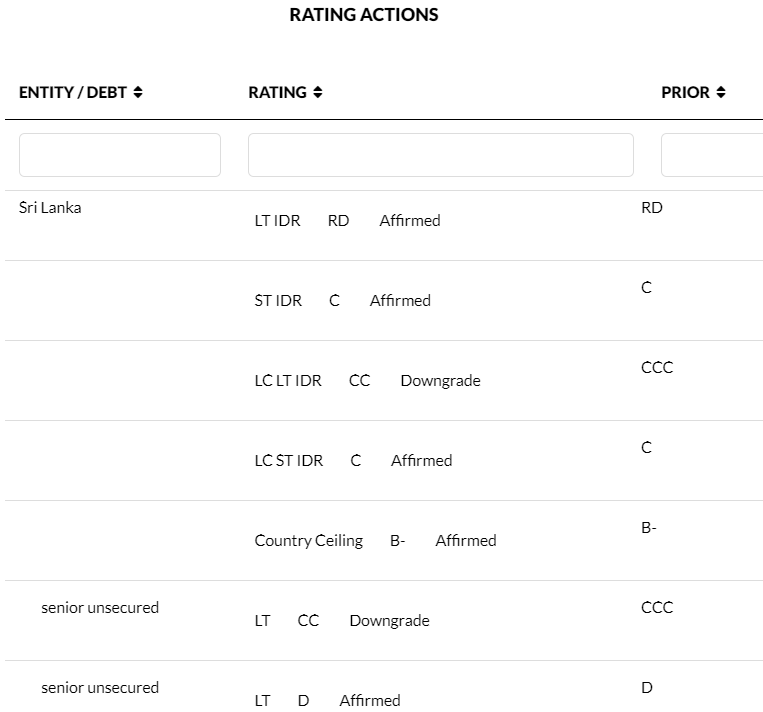Focus the Prior column filter box
This screenshot has width=763, height=712.
click(711, 155)
